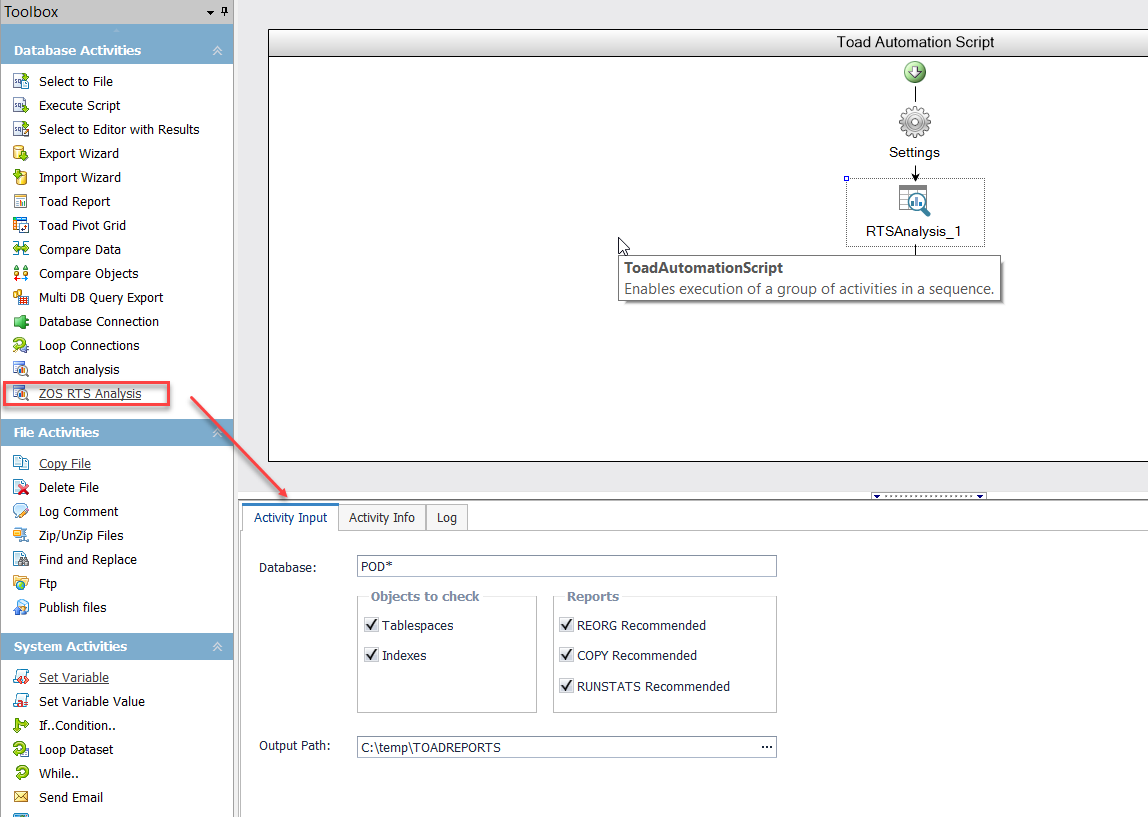Click the ZOS RTS Analysis icon

pos(21,394)
